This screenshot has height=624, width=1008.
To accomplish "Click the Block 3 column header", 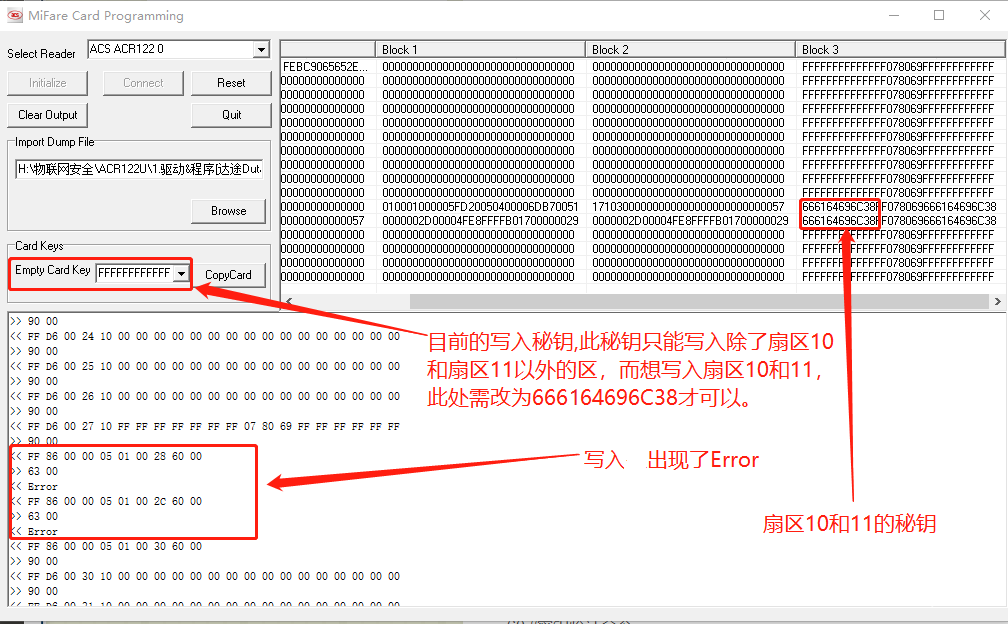I will (900, 49).
